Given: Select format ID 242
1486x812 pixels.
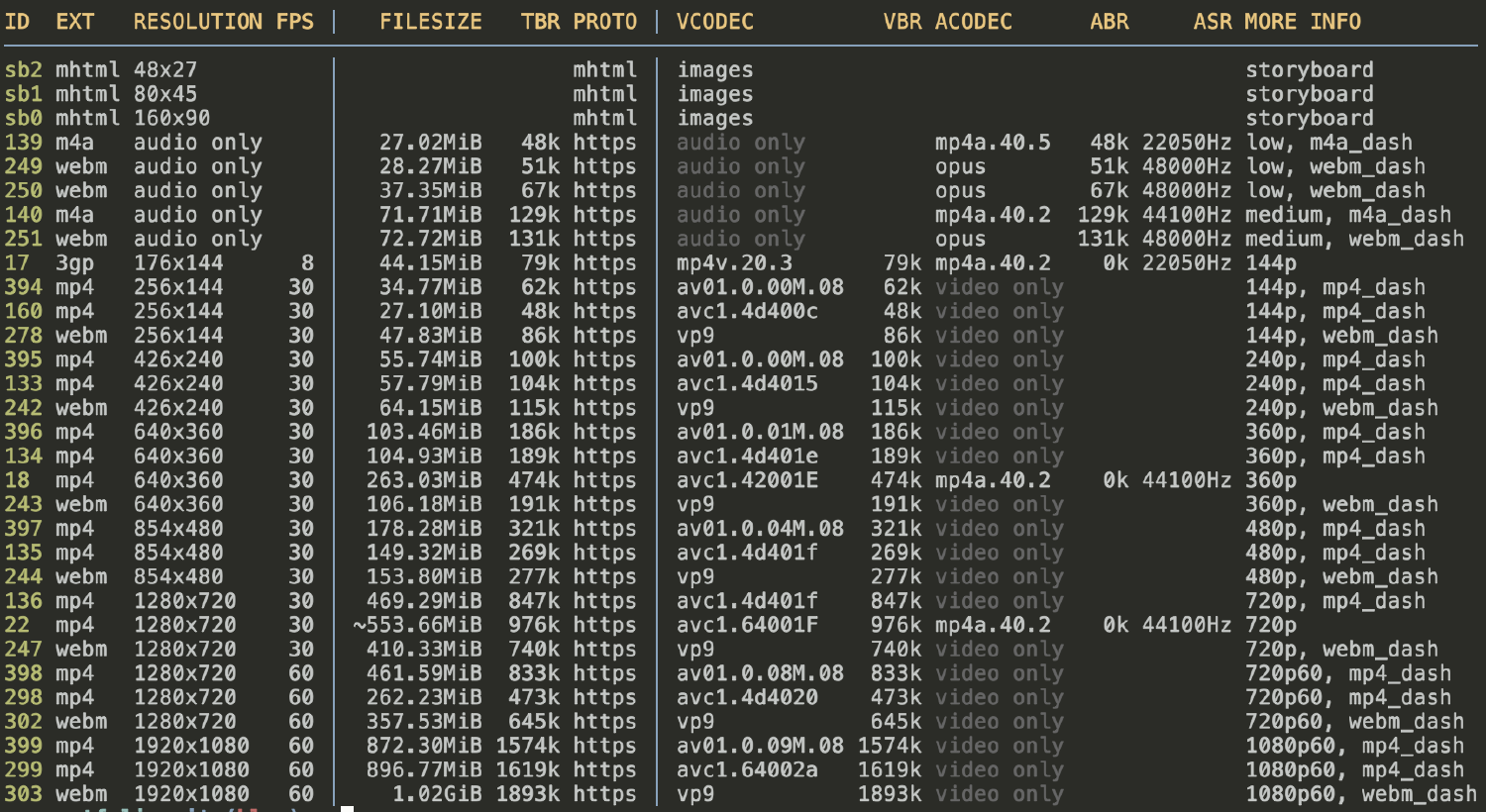Looking at the screenshot, I should (x=24, y=408).
